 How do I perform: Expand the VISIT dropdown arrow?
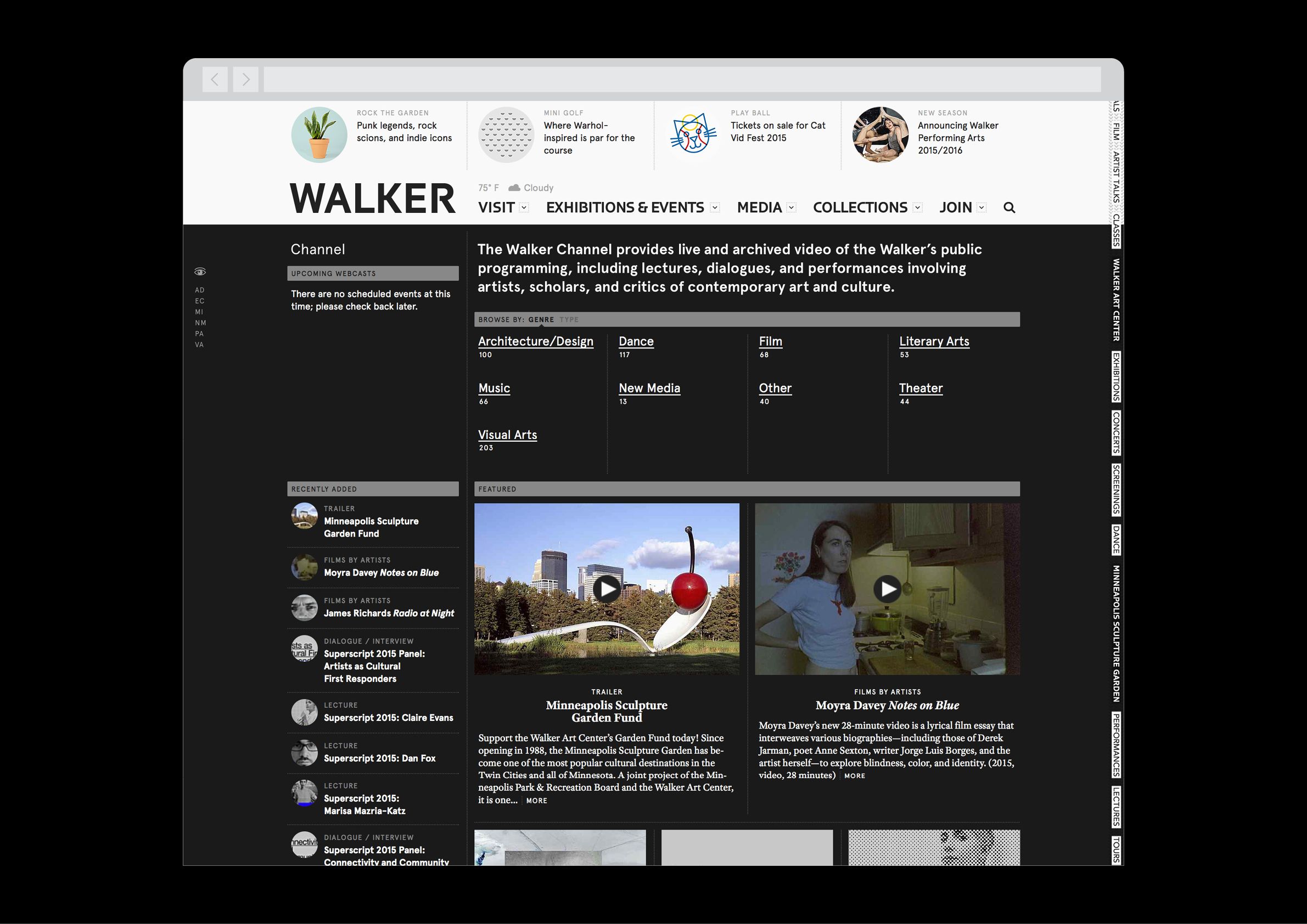pos(524,207)
